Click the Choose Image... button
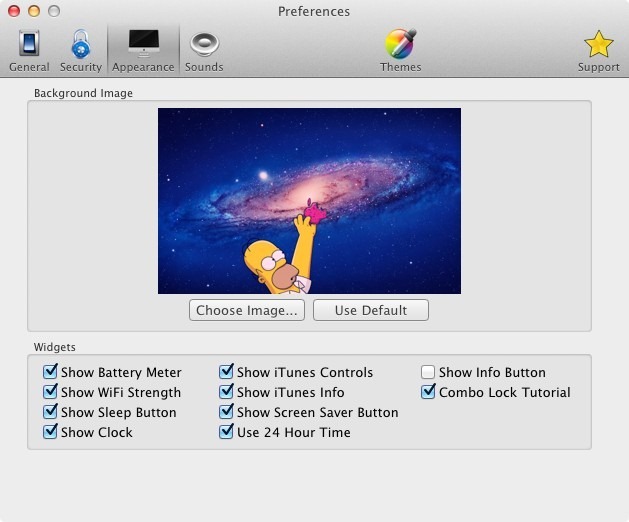The image size is (629, 522). point(247,310)
